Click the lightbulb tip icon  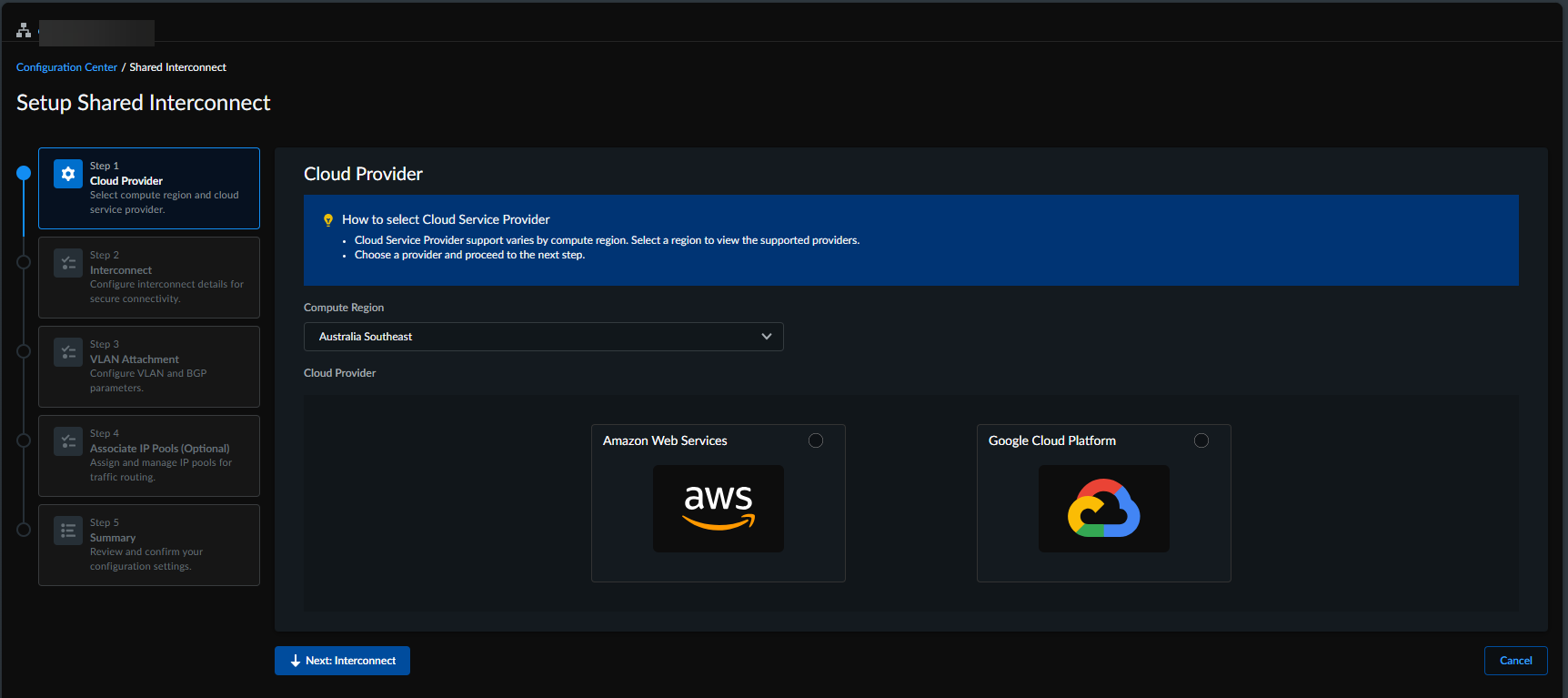328,220
